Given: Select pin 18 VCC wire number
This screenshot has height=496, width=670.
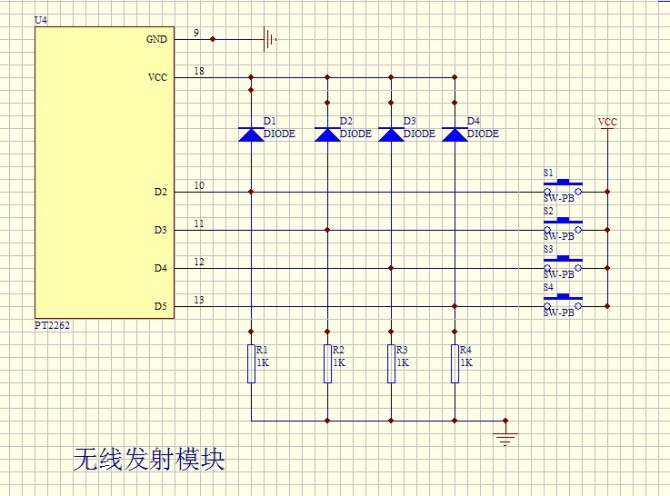Looking at the screenshot, I should pyautogui.click(x=199, y=71).
